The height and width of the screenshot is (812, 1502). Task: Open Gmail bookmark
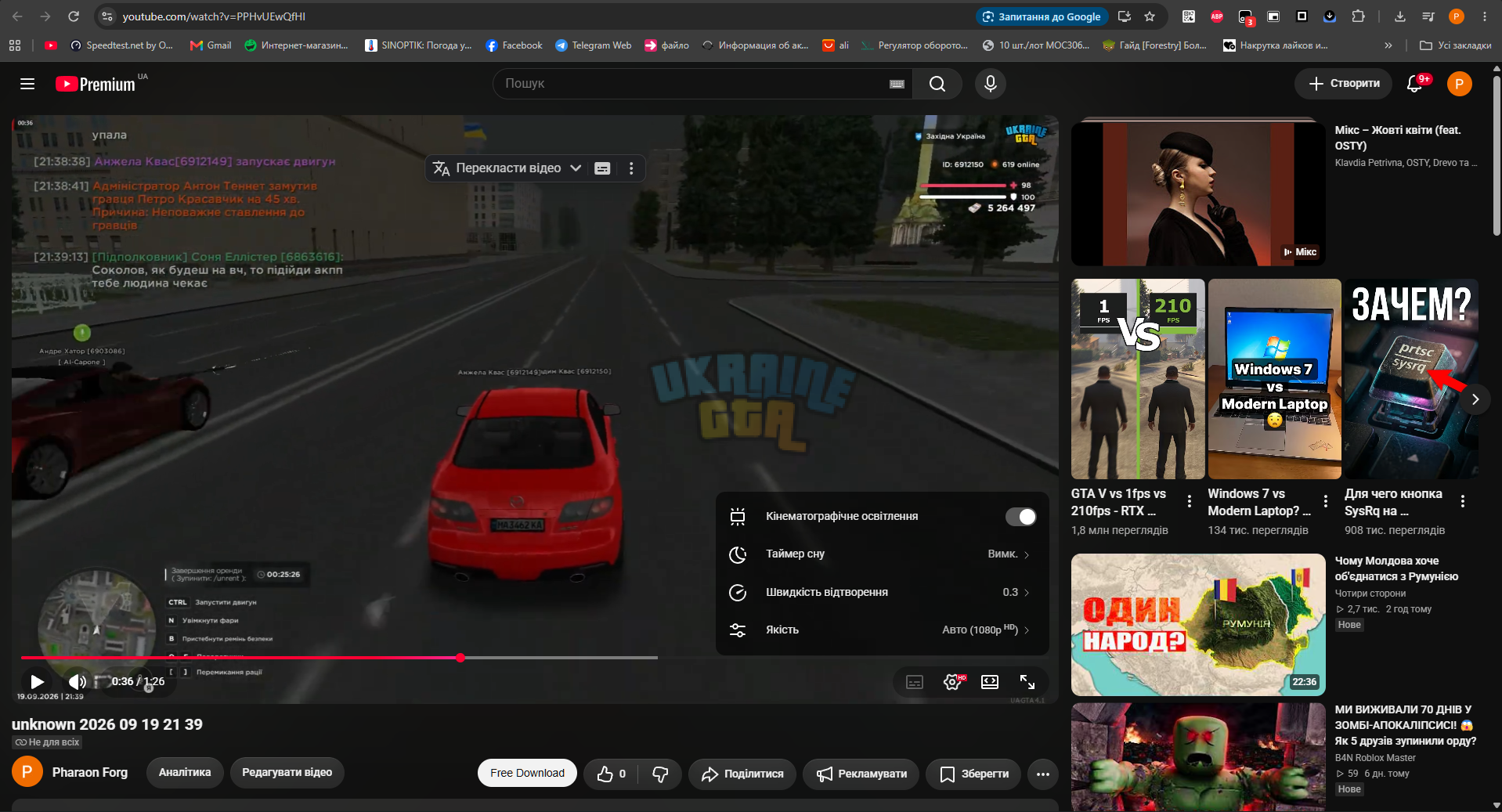tap(211, 45)
